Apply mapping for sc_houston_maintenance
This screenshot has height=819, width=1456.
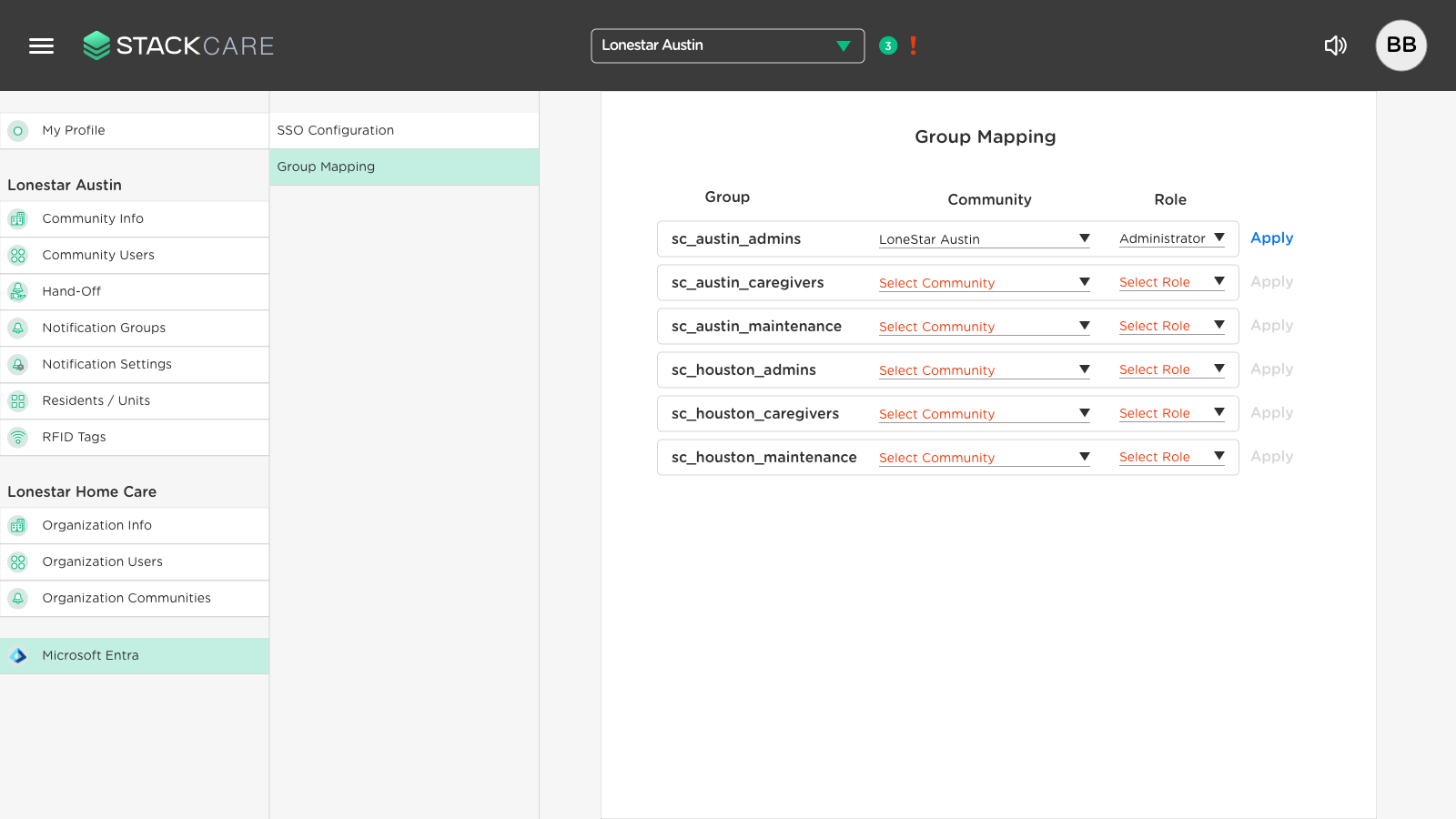(x=1271, y=457)
